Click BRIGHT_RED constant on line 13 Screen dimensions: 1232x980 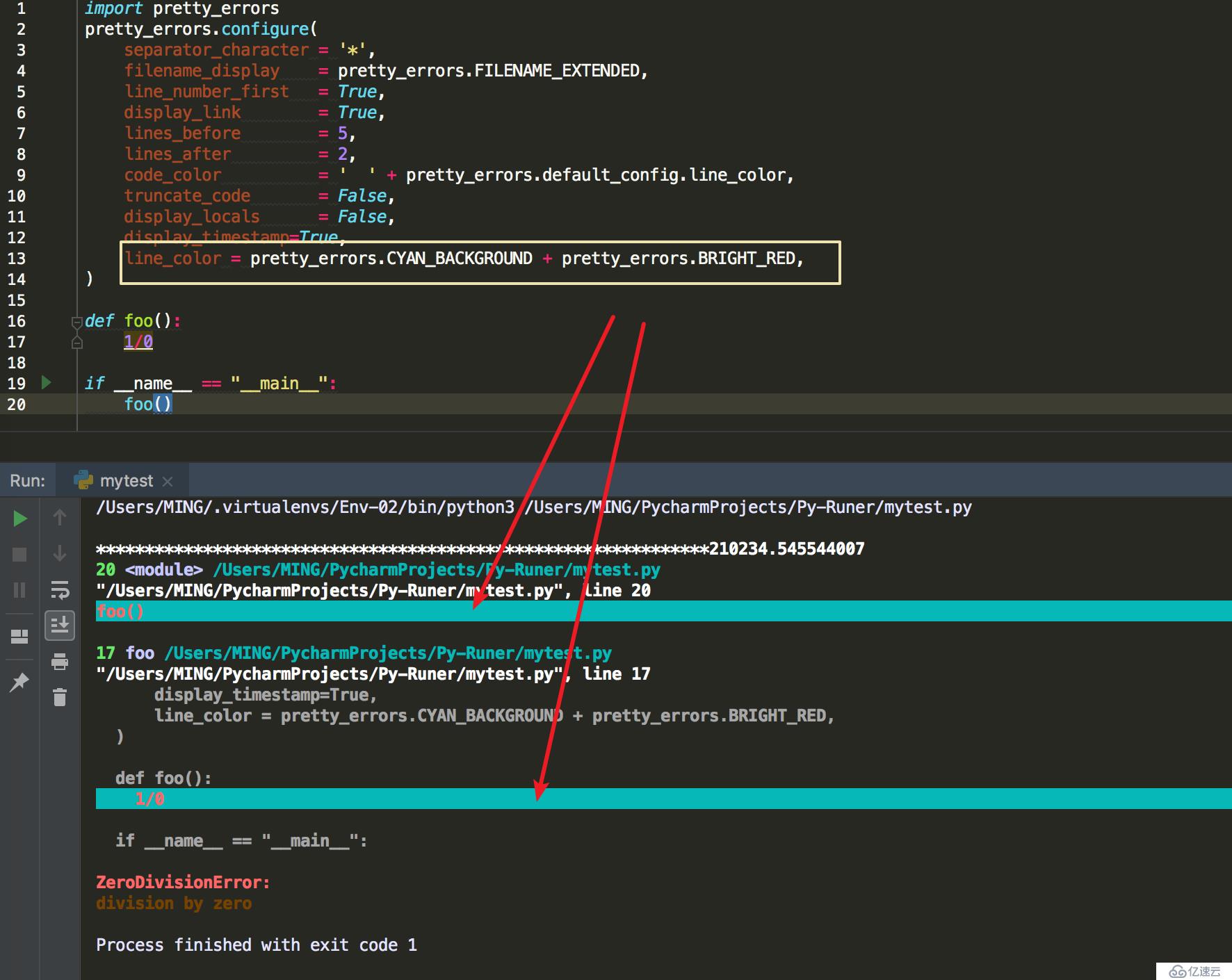click(x=747, y=259)
